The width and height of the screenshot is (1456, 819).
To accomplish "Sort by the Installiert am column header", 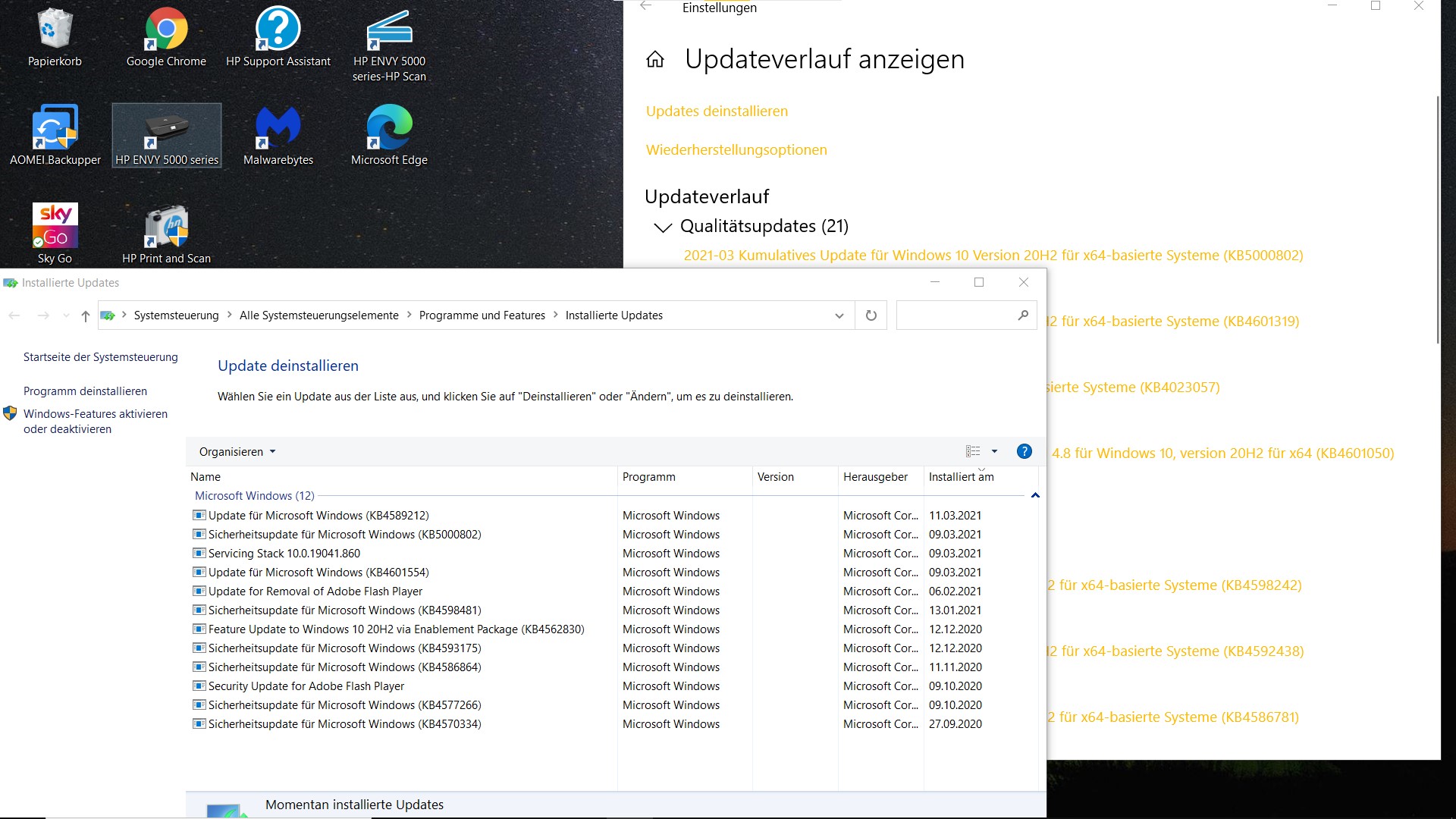I will 961,477.
